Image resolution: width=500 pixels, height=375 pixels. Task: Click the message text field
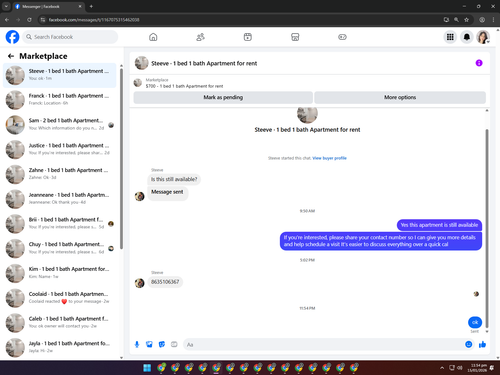point(323,344)
